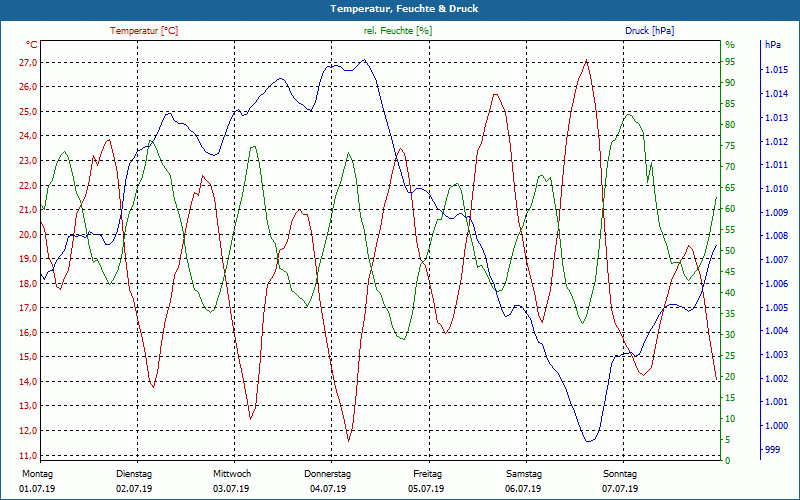Click the 'Donnerstag' day label
800x500 pixels.
click(x=328, y=474)
